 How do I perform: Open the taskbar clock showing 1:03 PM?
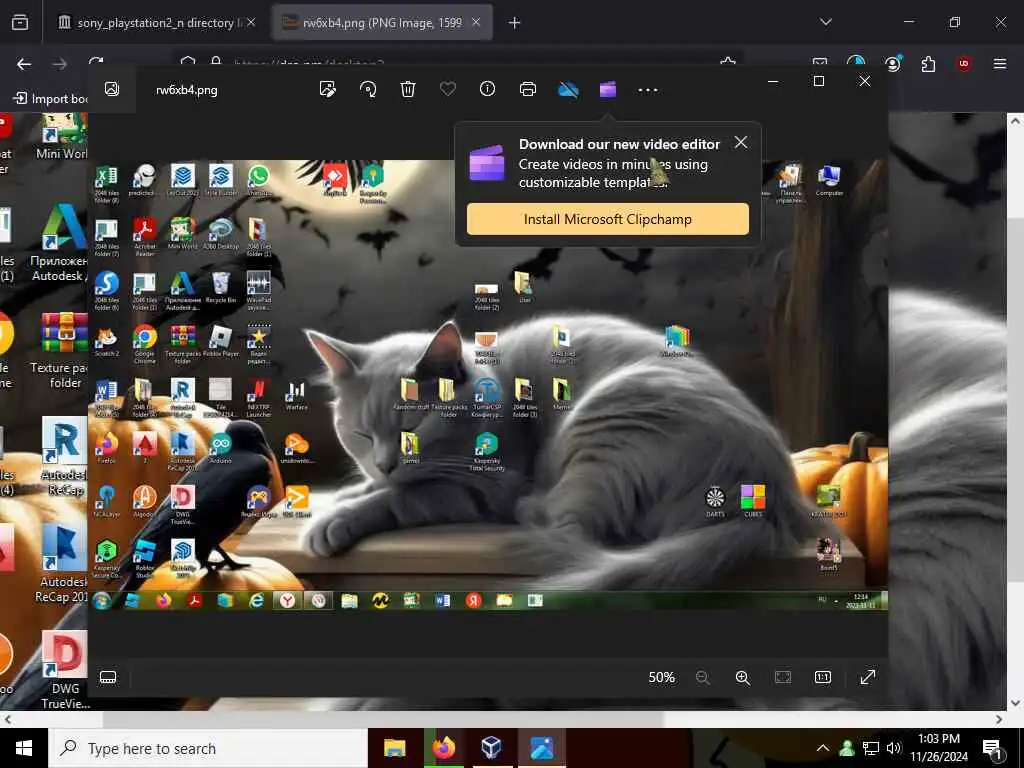[939, 748]
